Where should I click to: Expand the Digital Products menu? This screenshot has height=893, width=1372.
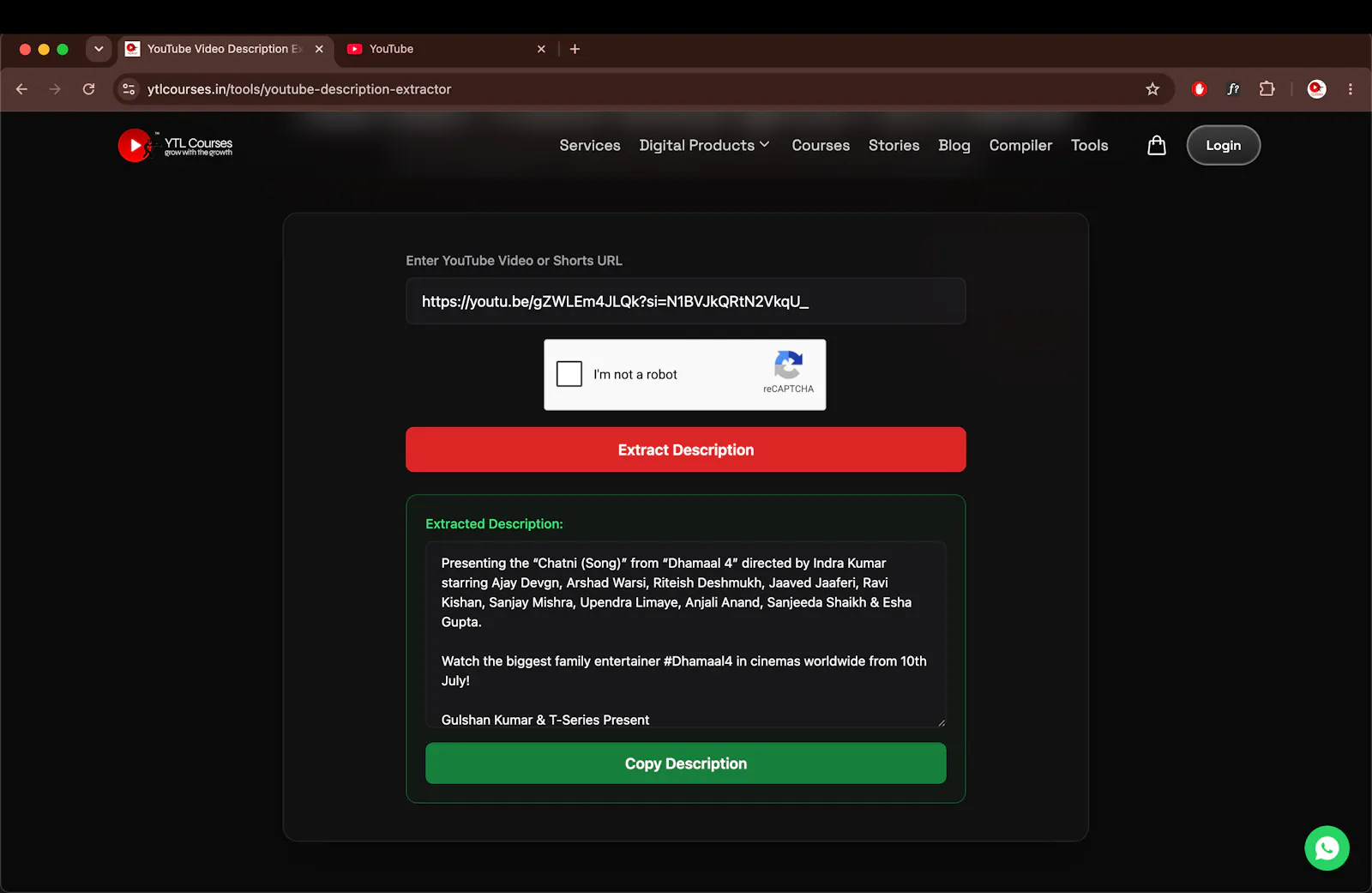click(x=704, y=145)
